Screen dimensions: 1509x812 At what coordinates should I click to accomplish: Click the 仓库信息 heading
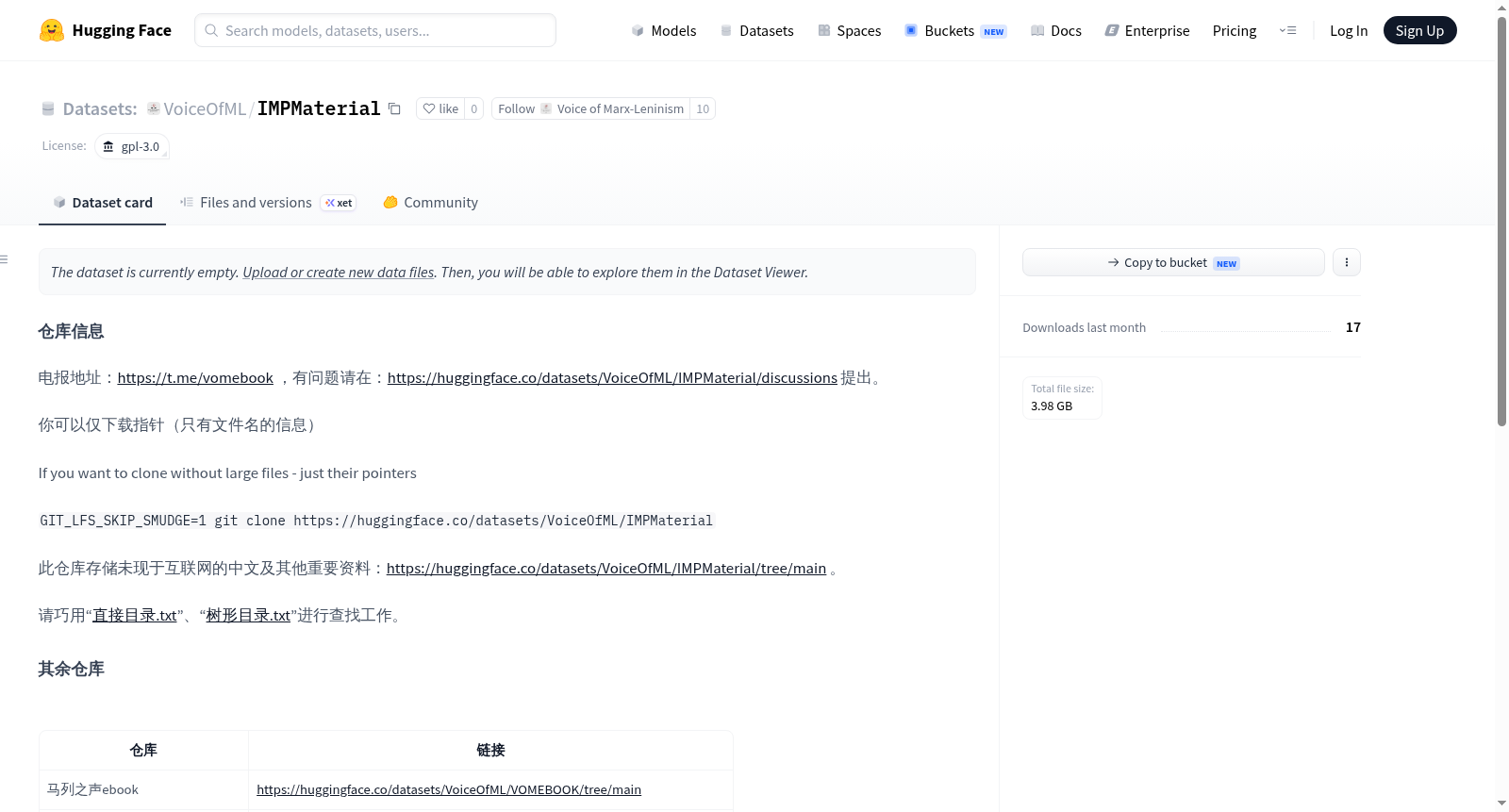point(71,331)
